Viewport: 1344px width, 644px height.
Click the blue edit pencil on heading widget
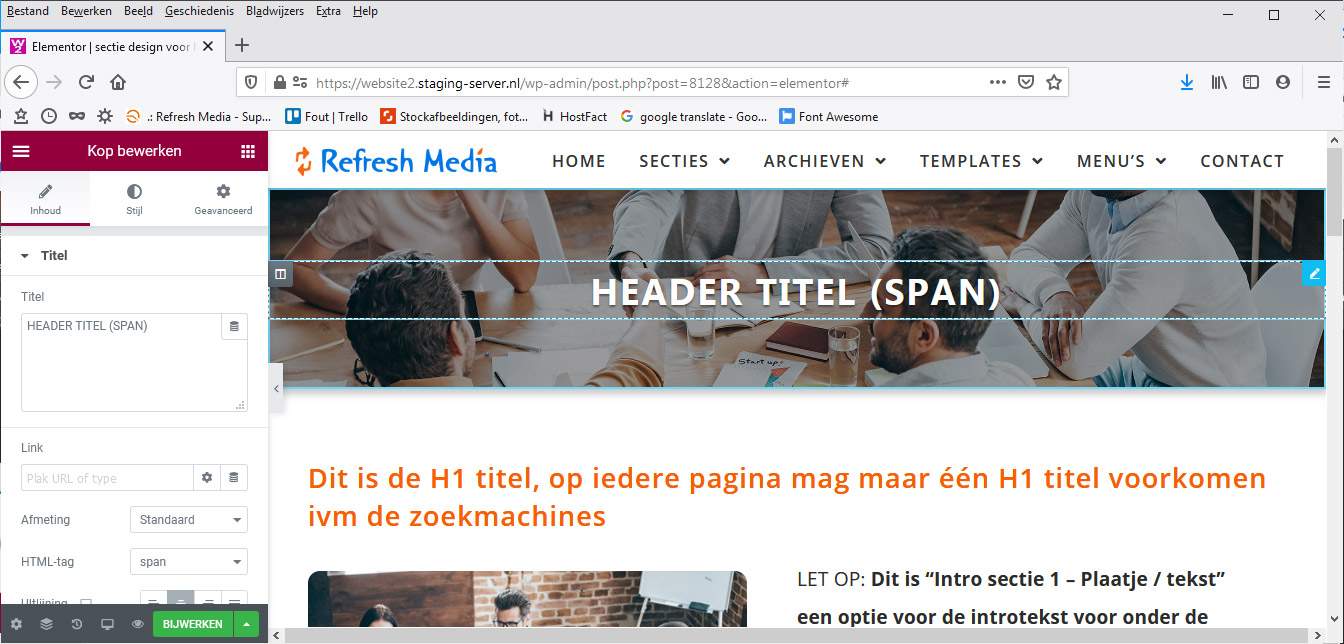(x=1313, y=273)
